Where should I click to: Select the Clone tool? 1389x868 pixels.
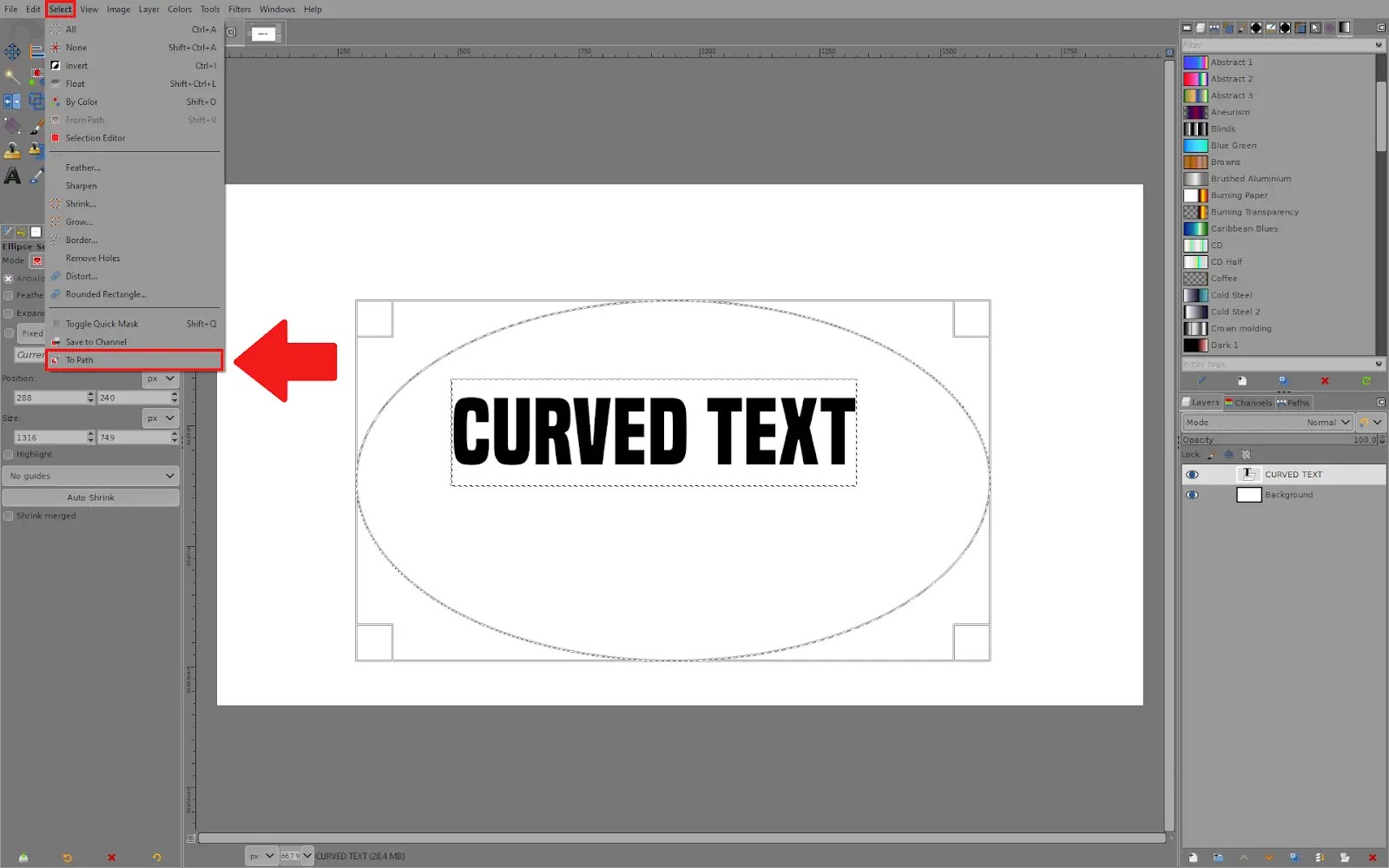pos(12,151)
